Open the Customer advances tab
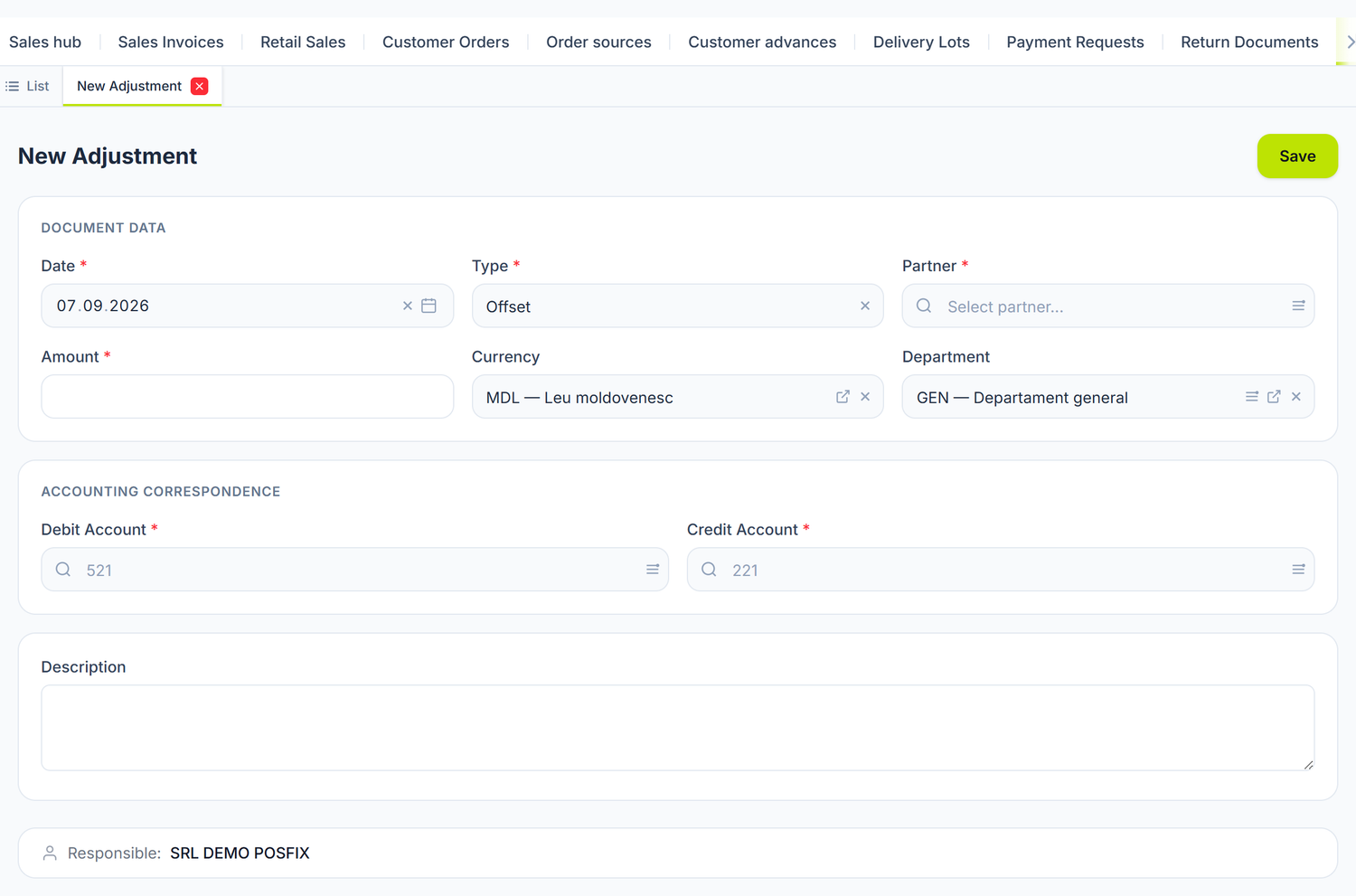This screenshot has width=1356, height=896. click(x=762, y=42)
